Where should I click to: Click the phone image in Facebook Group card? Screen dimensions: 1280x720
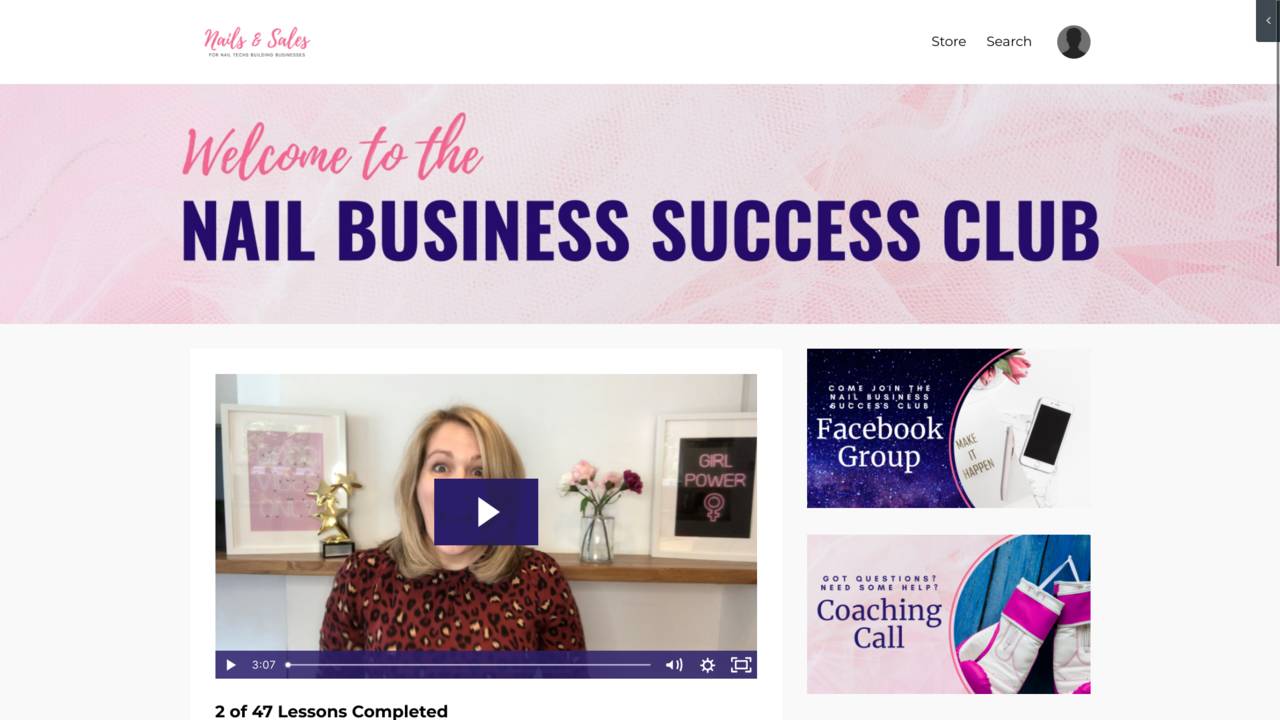pos(1040,435)
